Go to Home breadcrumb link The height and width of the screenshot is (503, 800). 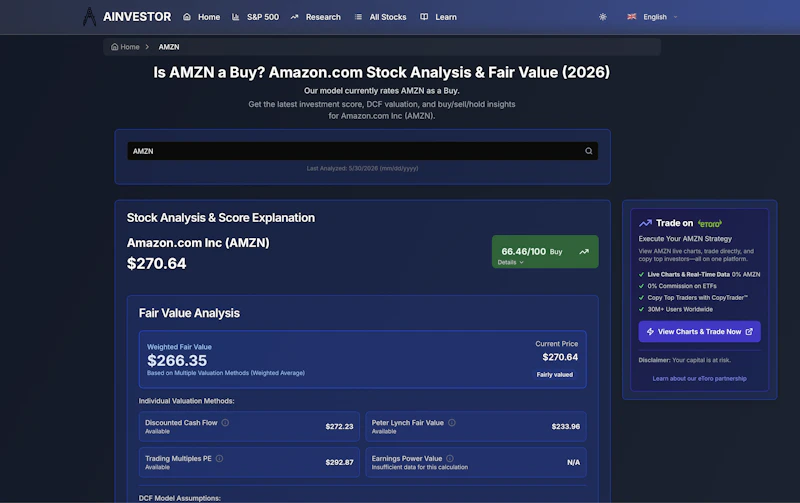pyautogui.click(x=126, y=47)
